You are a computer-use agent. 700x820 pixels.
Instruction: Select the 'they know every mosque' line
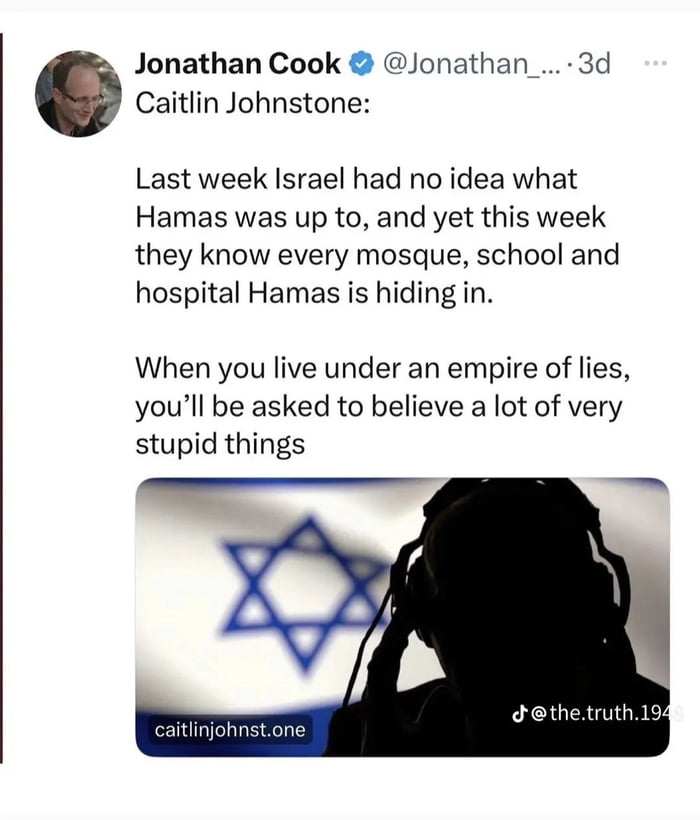pyautogui.click(x=377, y=254)
